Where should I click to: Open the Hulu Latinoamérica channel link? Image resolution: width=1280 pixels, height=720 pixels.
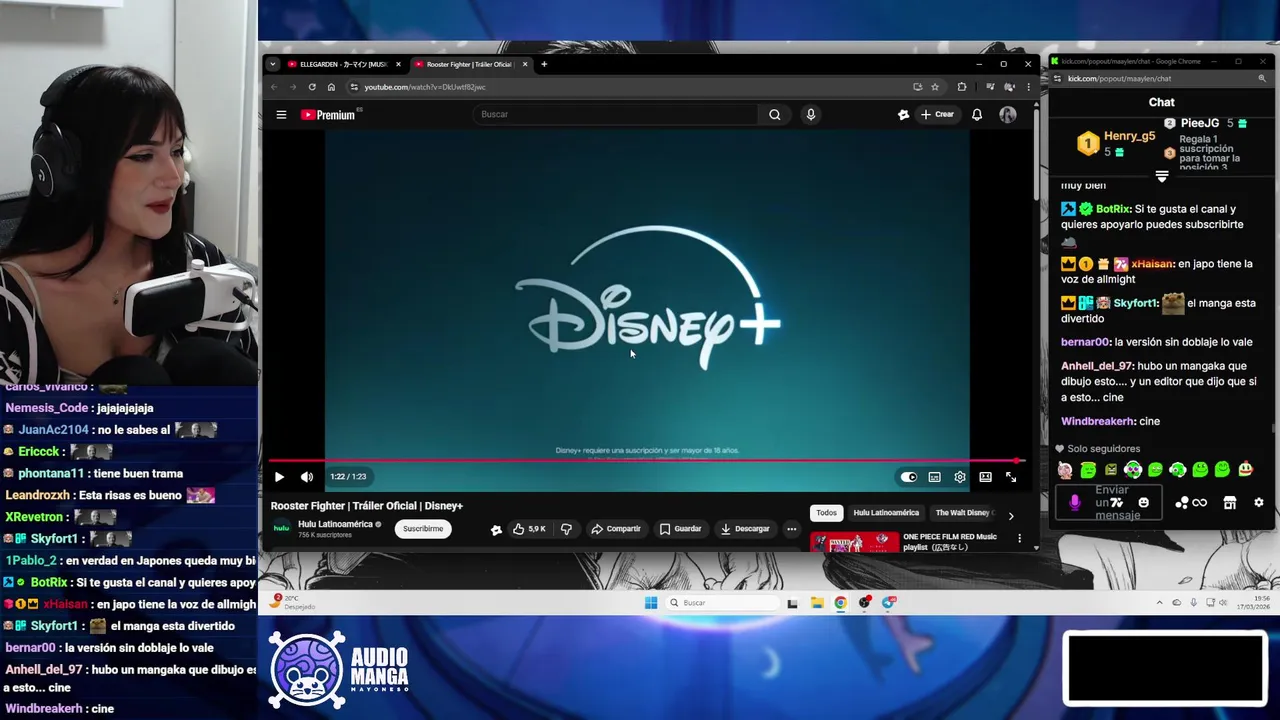pyautogui.click(x=335, y=524)
